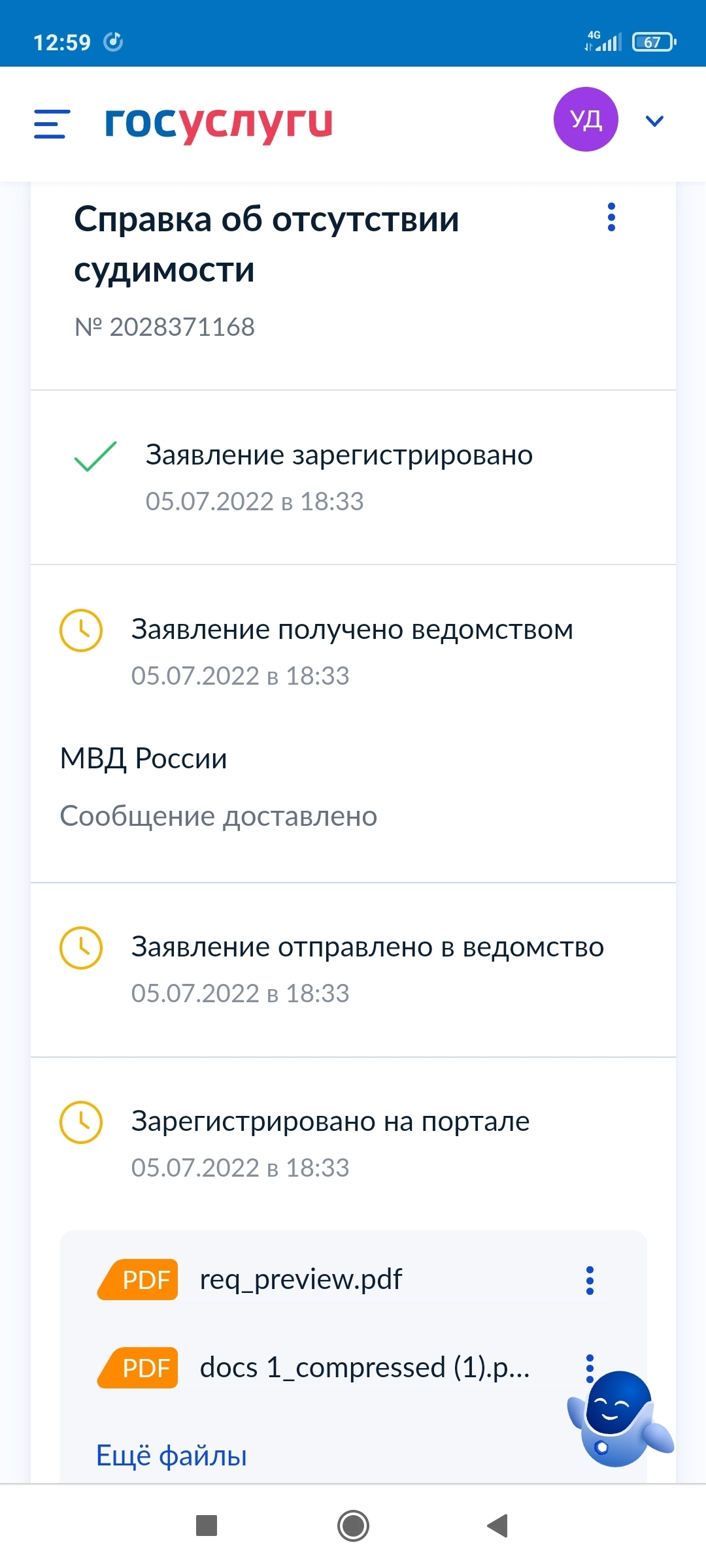Tap the Госуслуги logo
This screenshot has width=706, height=1568.
tap(218, 123)
